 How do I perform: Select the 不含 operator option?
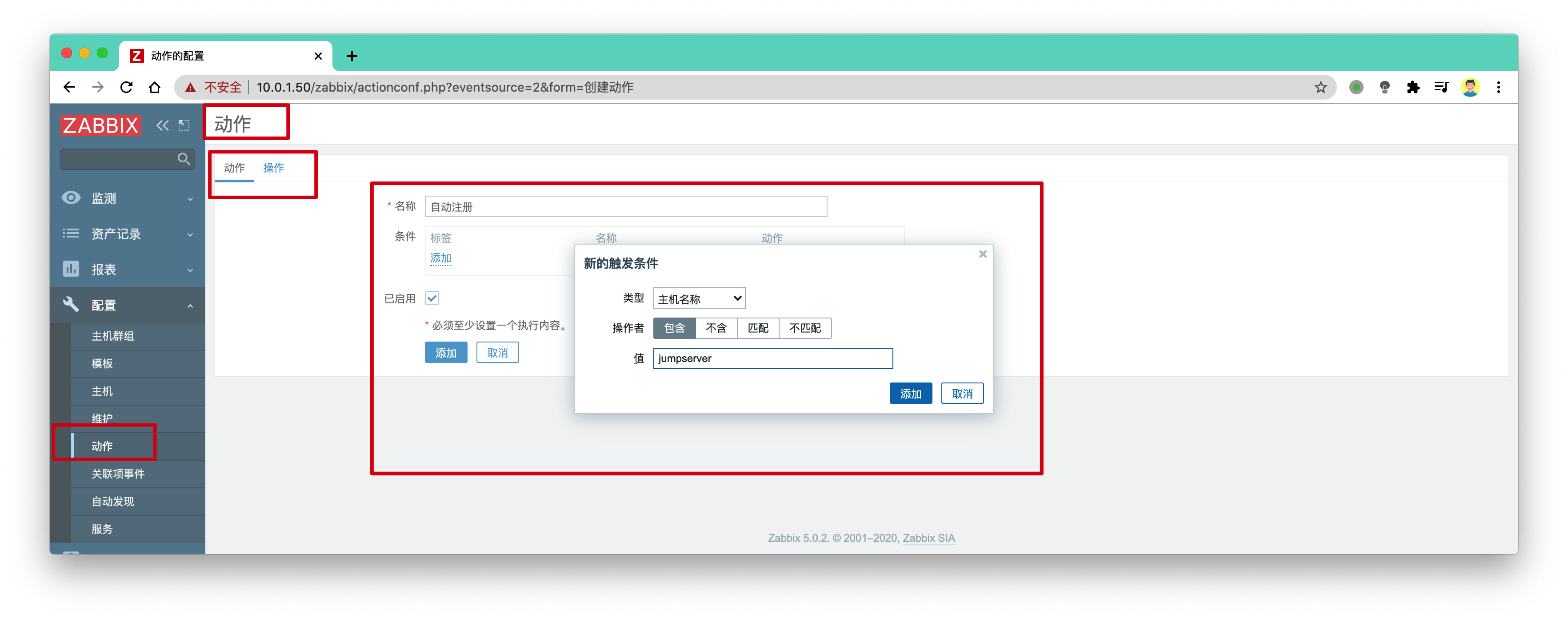(x=716, y=328)
